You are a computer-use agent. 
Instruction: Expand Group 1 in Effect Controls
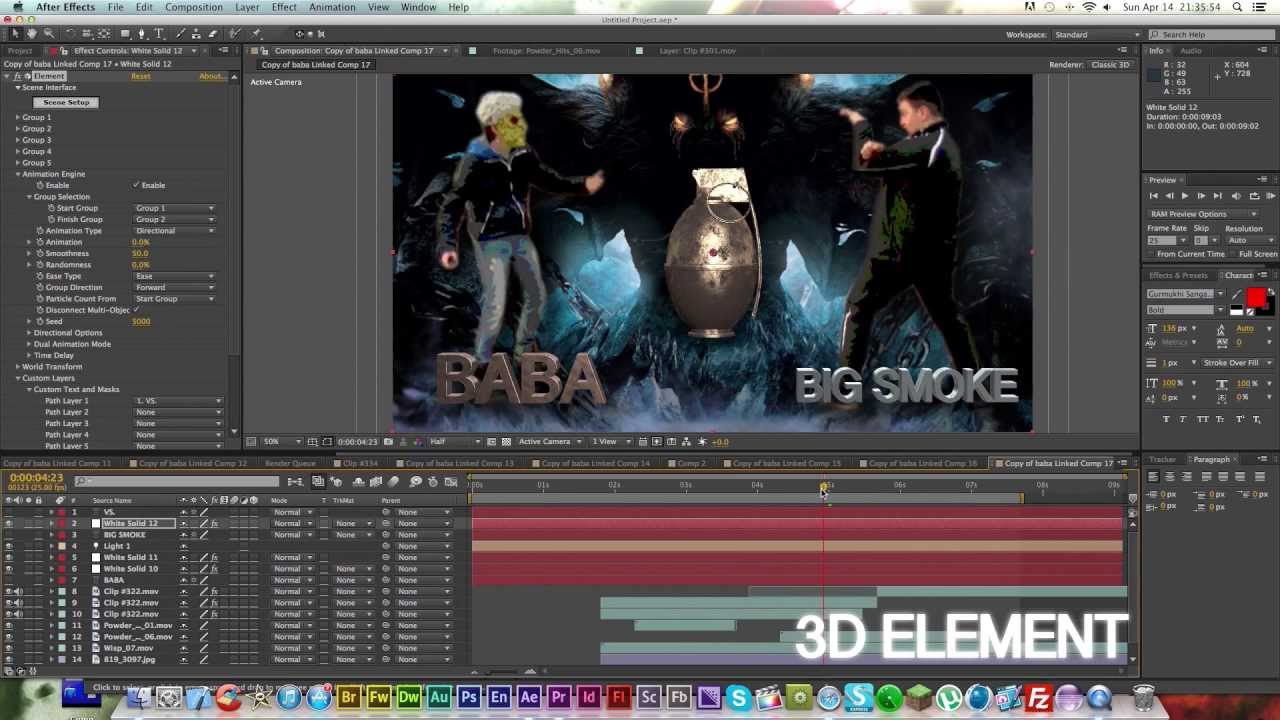pos(17,117)
